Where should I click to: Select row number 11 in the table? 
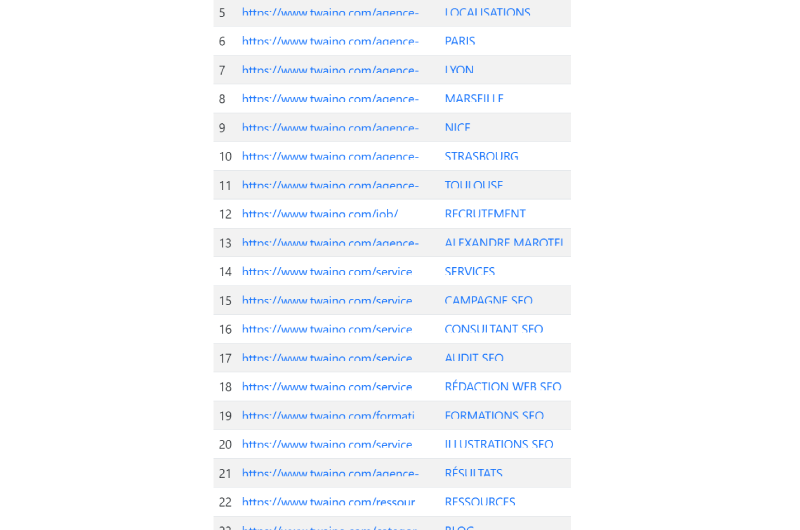(226, 186)
